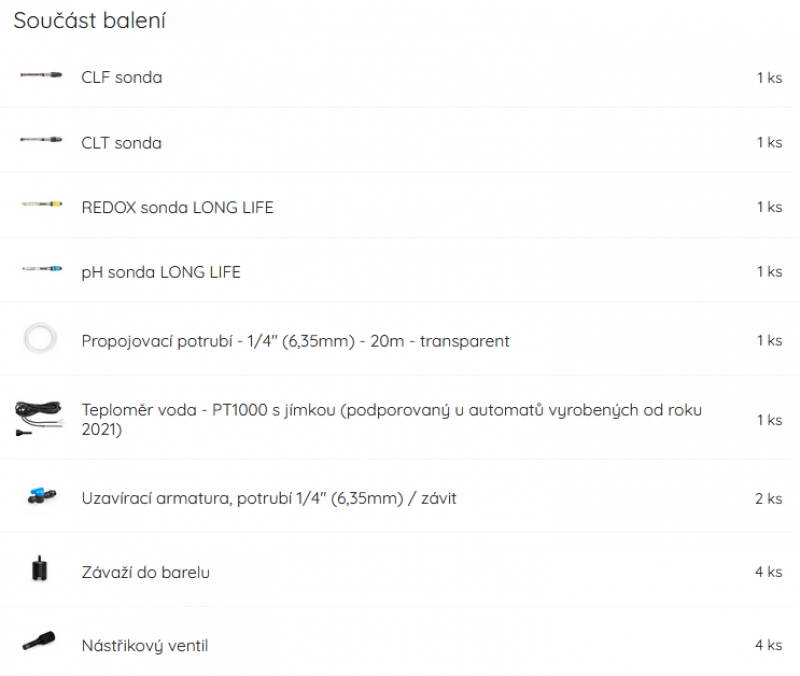Open the pH sonda LONG LIFE link
Image resolution: width=800 pixels, height=676 pixels.
coord(161,272)
